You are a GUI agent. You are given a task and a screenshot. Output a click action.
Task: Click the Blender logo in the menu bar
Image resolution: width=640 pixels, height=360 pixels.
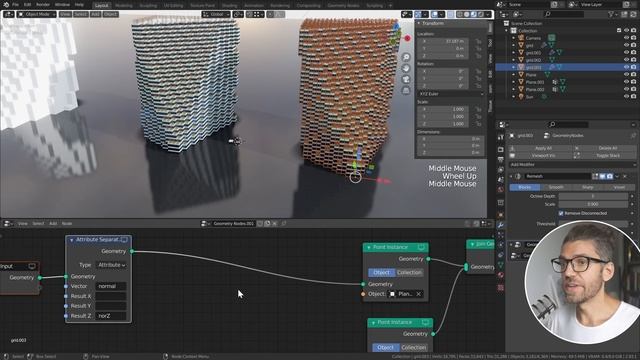6,4
